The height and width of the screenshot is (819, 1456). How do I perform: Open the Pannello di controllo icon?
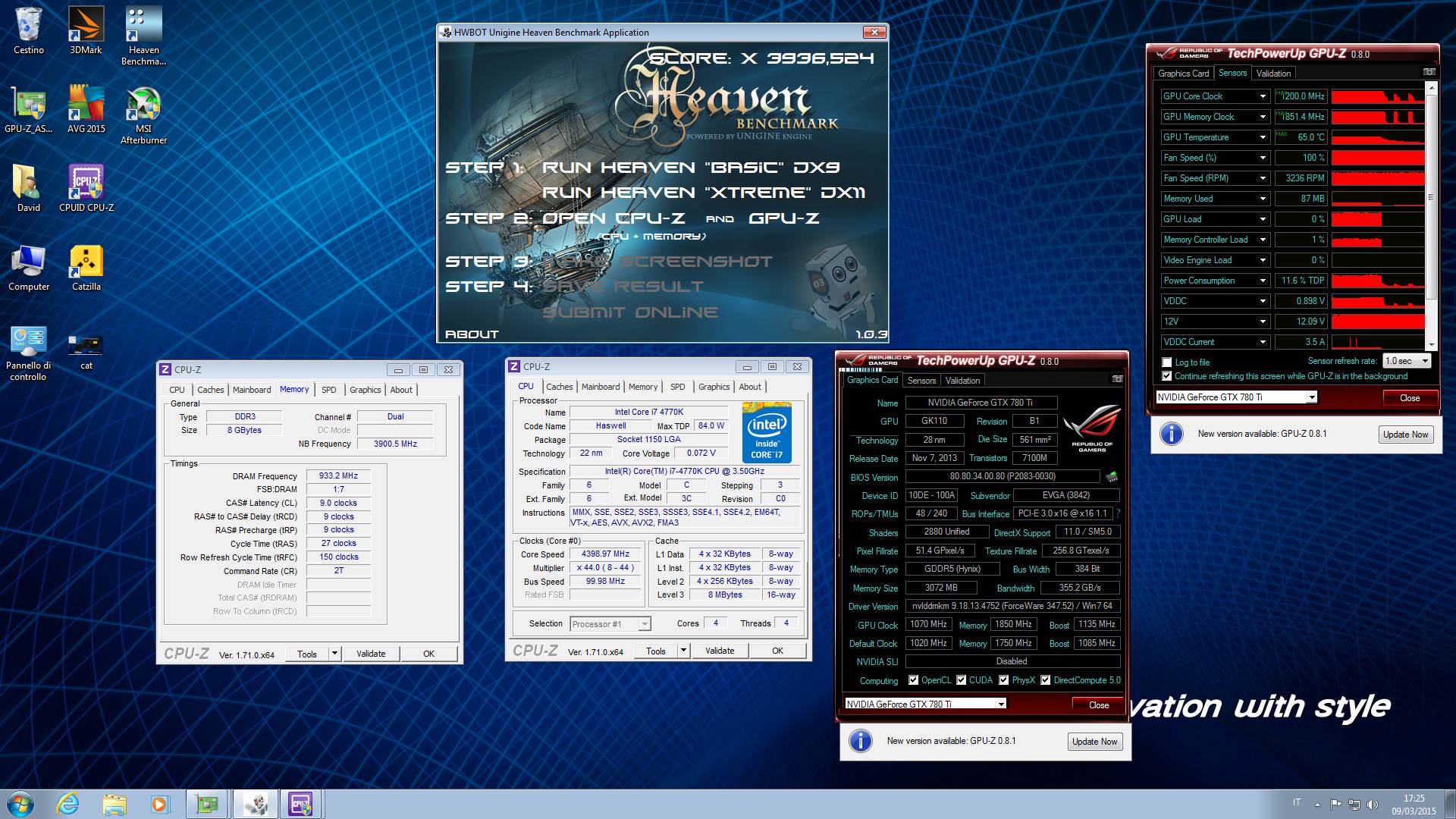click(x=29, y=352)
